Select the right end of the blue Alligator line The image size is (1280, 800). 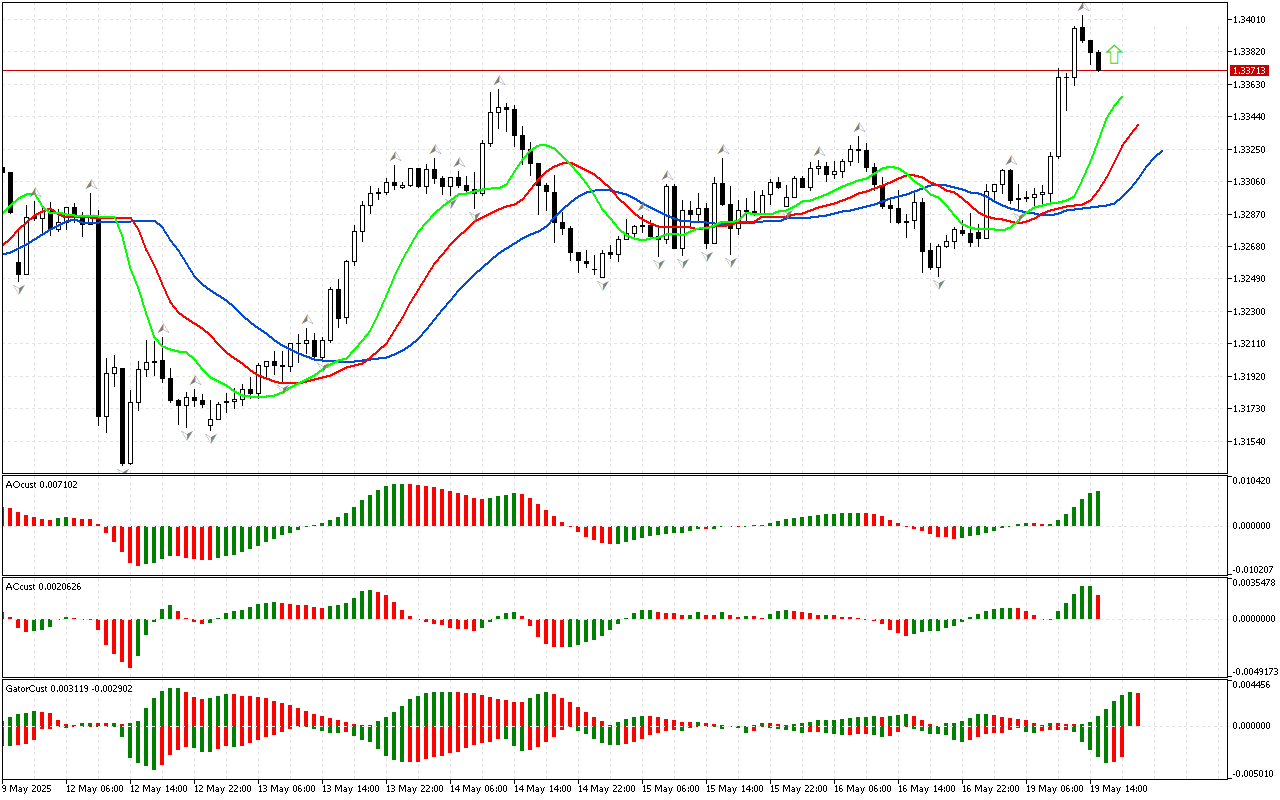coord(1161,151)
